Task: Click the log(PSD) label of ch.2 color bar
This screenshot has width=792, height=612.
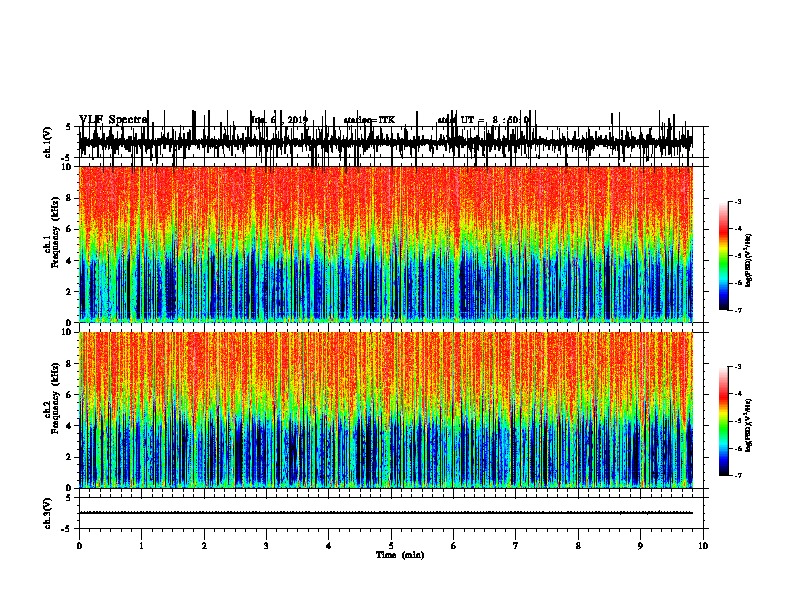Action: point(749,425)
